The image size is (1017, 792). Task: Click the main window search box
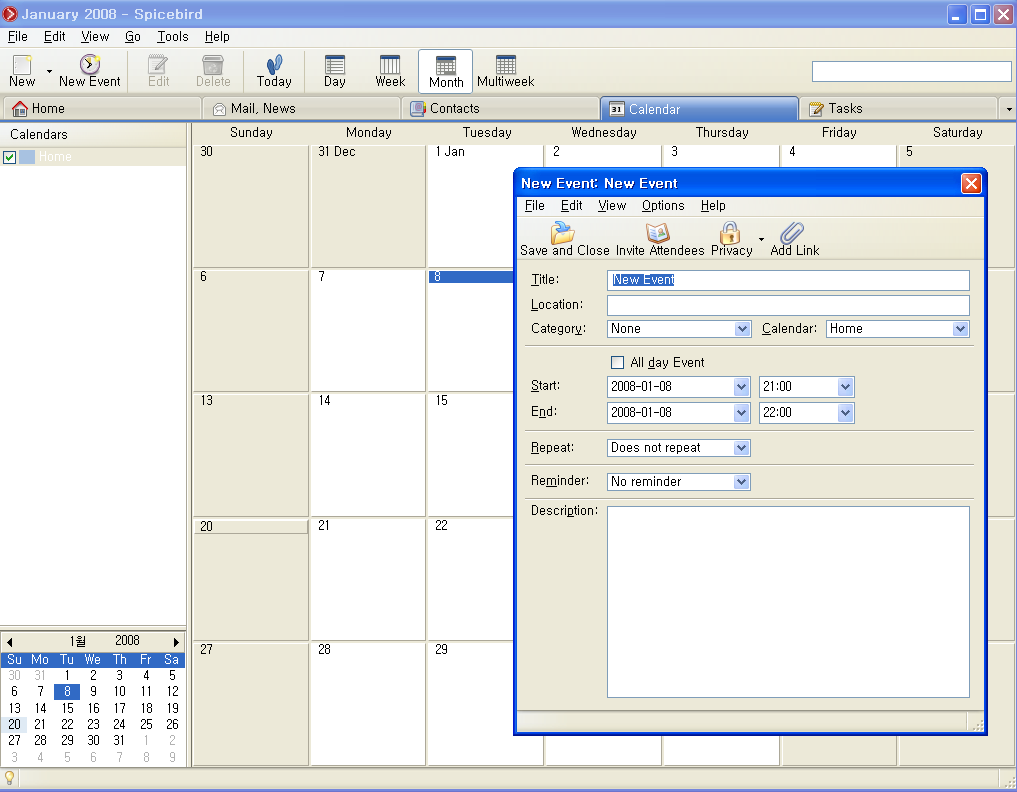tap(911, 71)
